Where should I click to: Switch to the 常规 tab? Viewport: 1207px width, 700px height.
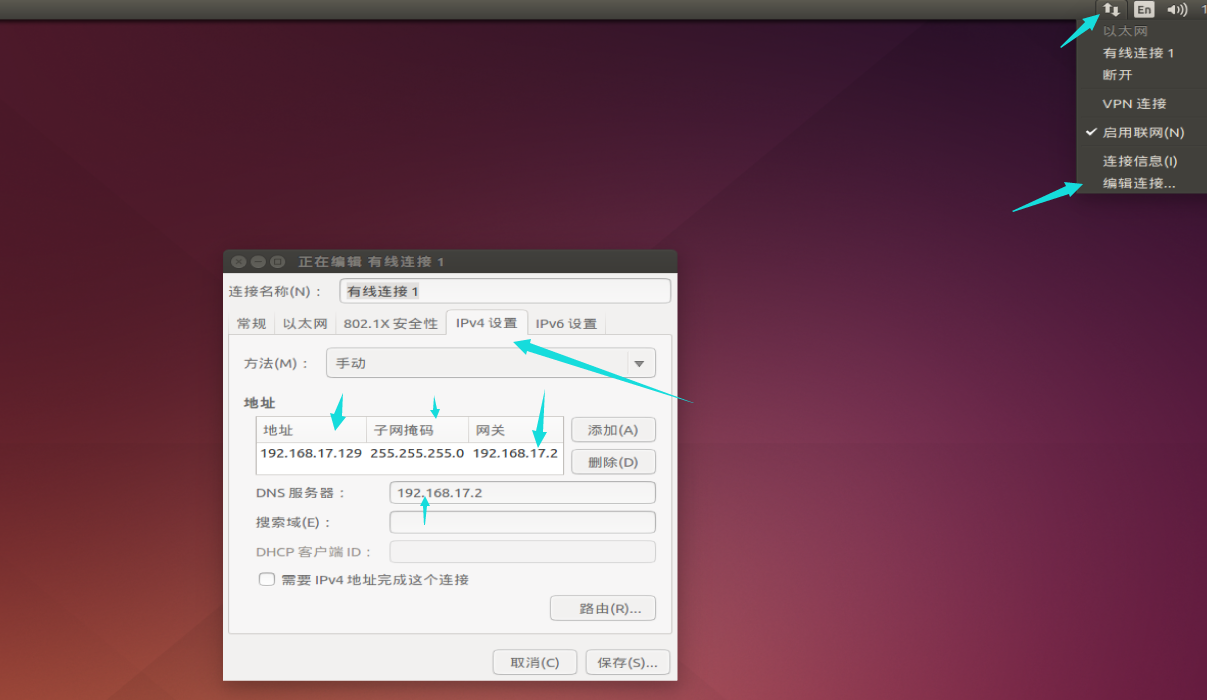251,323
